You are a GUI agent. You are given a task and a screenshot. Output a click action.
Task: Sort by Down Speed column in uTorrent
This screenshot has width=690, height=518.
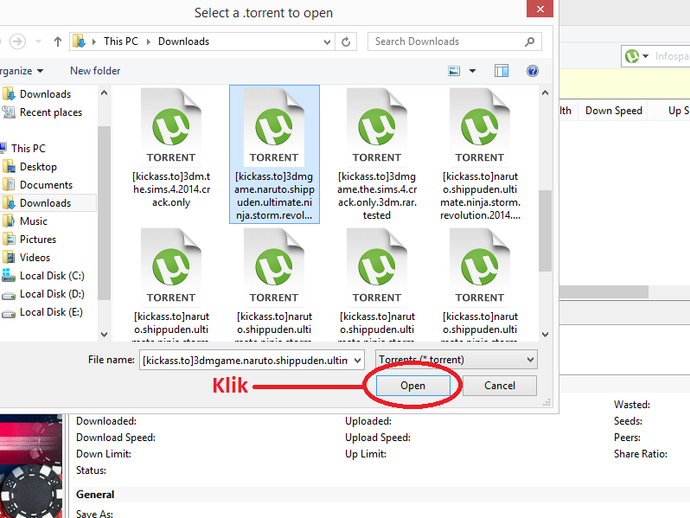(613, 110)
